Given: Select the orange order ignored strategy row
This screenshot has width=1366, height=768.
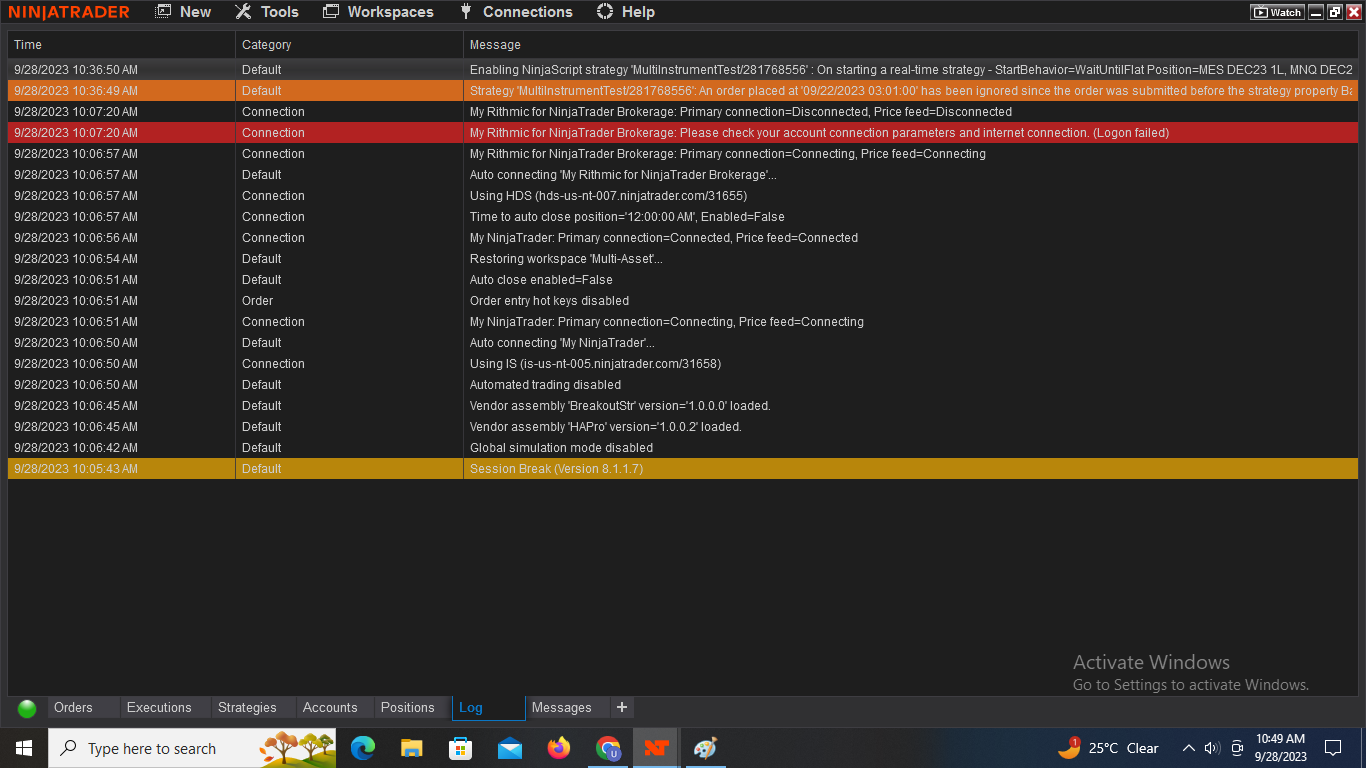Looking at the screenshot, I should (x=683, y=91).
